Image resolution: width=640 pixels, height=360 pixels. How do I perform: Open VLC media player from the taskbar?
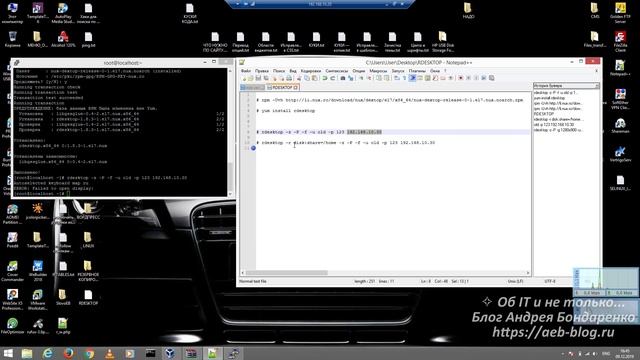point(109,353)
